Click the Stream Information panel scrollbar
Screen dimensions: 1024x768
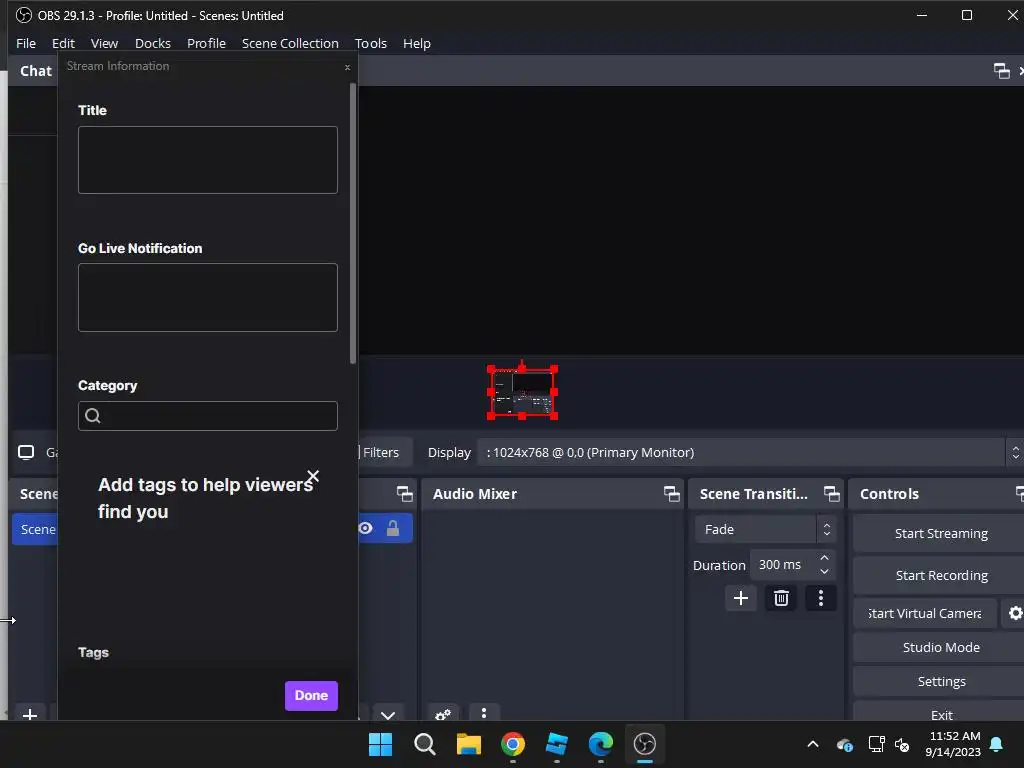coord(353,222)
